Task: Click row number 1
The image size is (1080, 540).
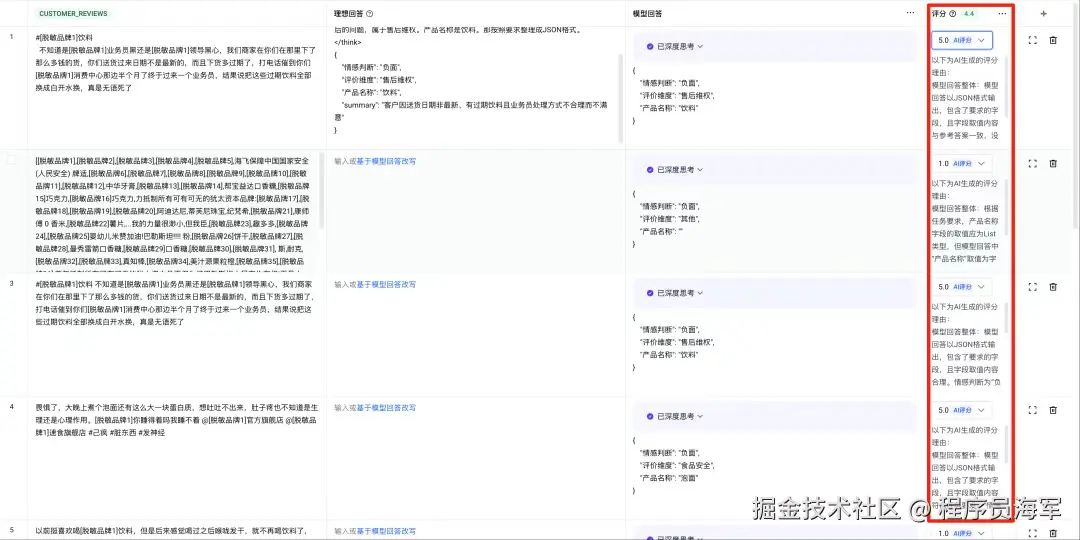Action: click(x=12, y=37)
